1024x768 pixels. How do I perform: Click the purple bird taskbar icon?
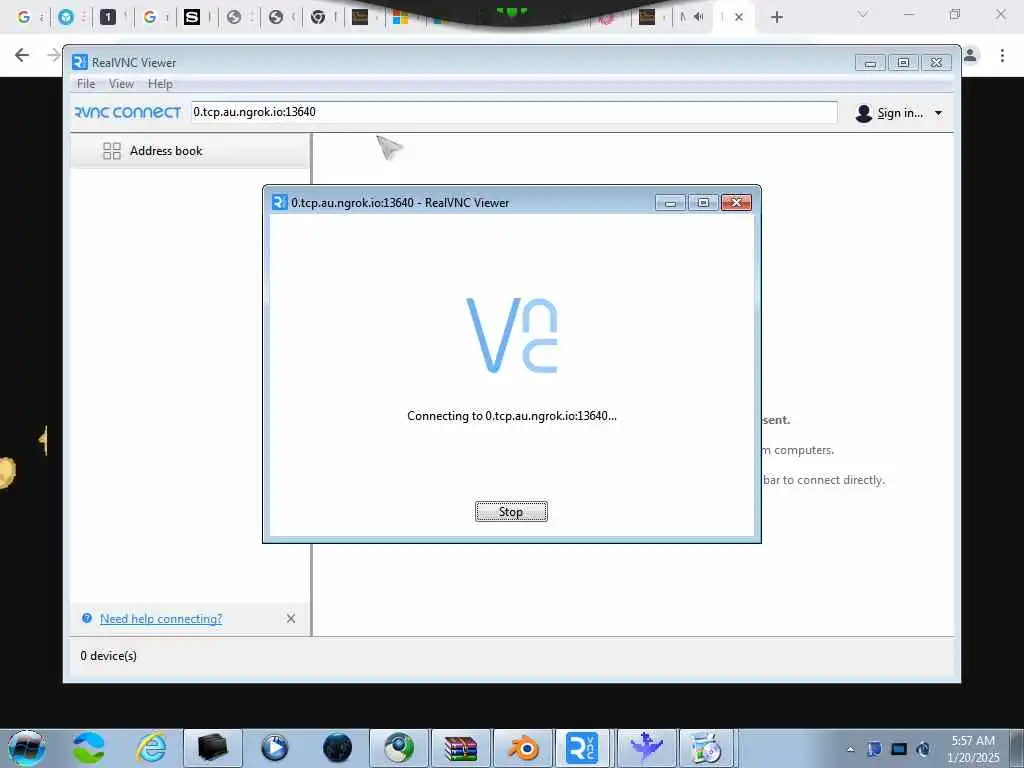pos(647,748)
